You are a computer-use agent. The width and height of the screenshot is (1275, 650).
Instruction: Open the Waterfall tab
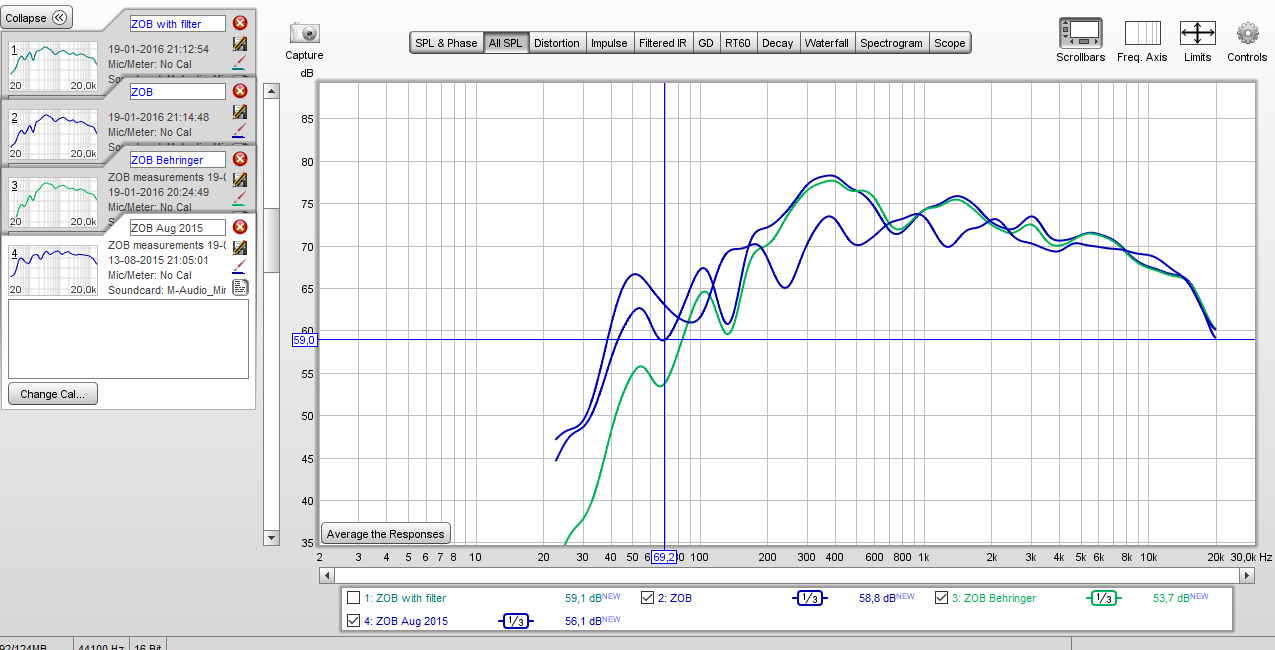pyautogui.click(x=827, y=43)
